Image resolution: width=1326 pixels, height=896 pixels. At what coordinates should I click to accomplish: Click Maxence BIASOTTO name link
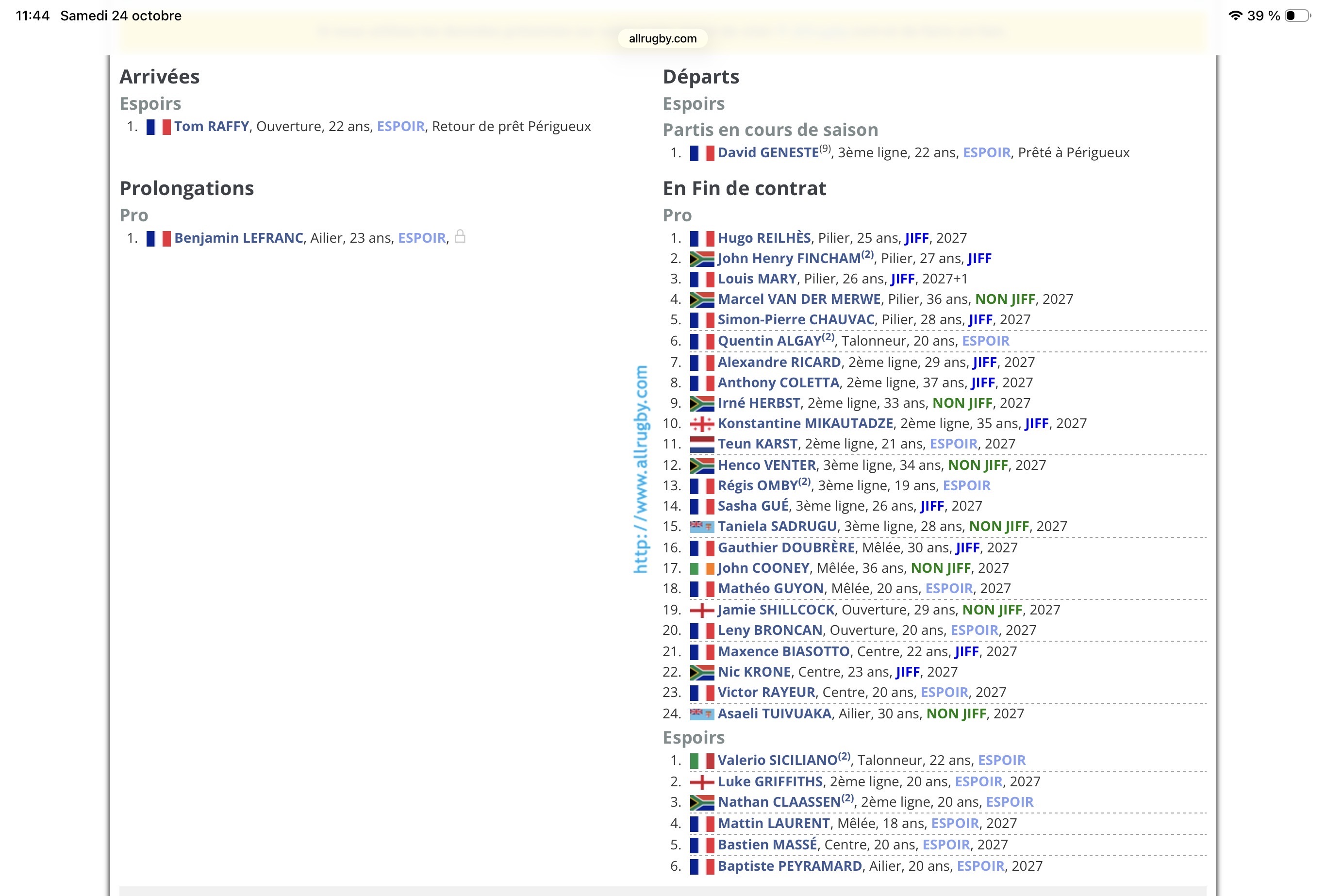tap(784, 652)
